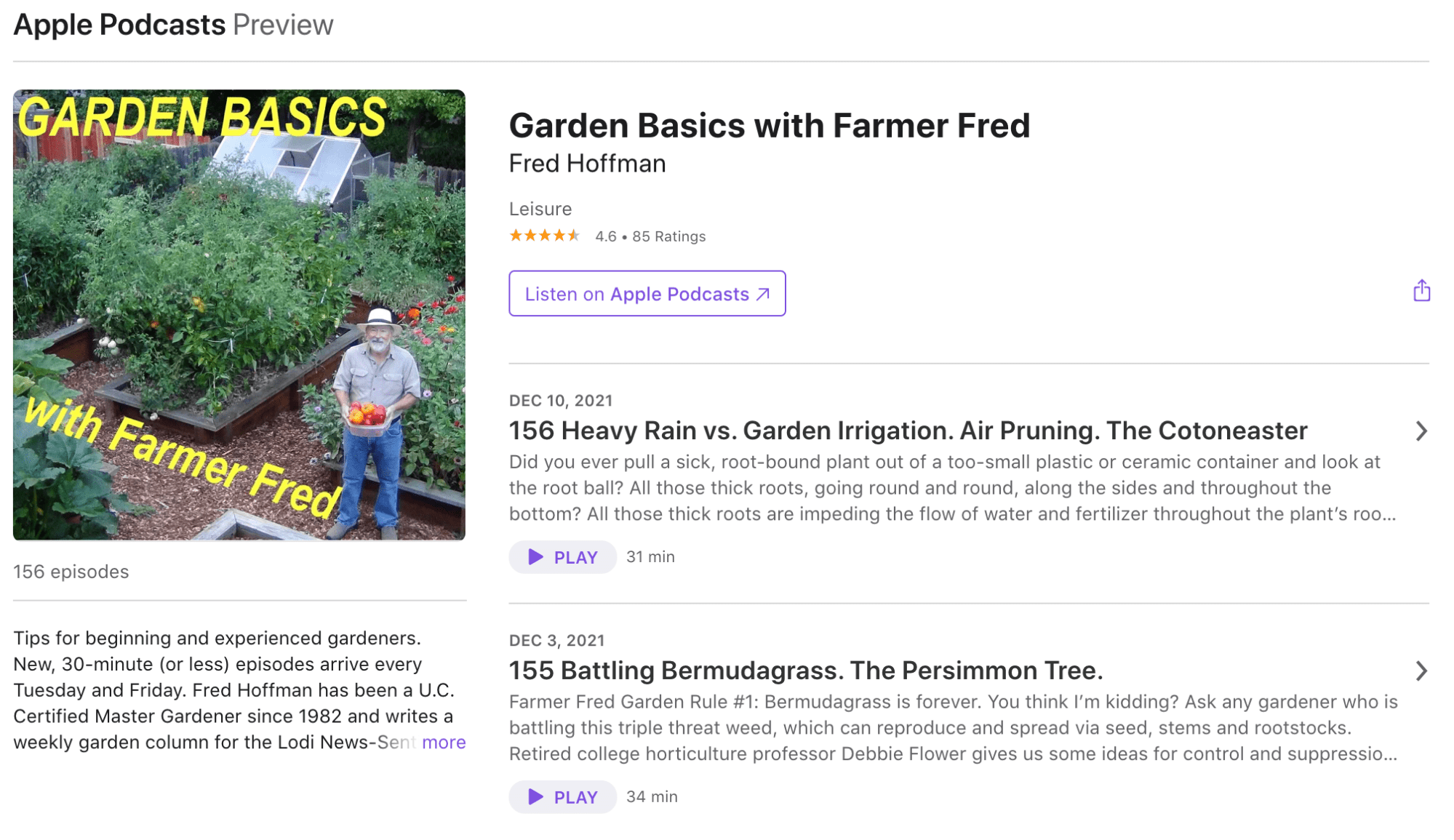Click the share icon

click(1421, 291)
